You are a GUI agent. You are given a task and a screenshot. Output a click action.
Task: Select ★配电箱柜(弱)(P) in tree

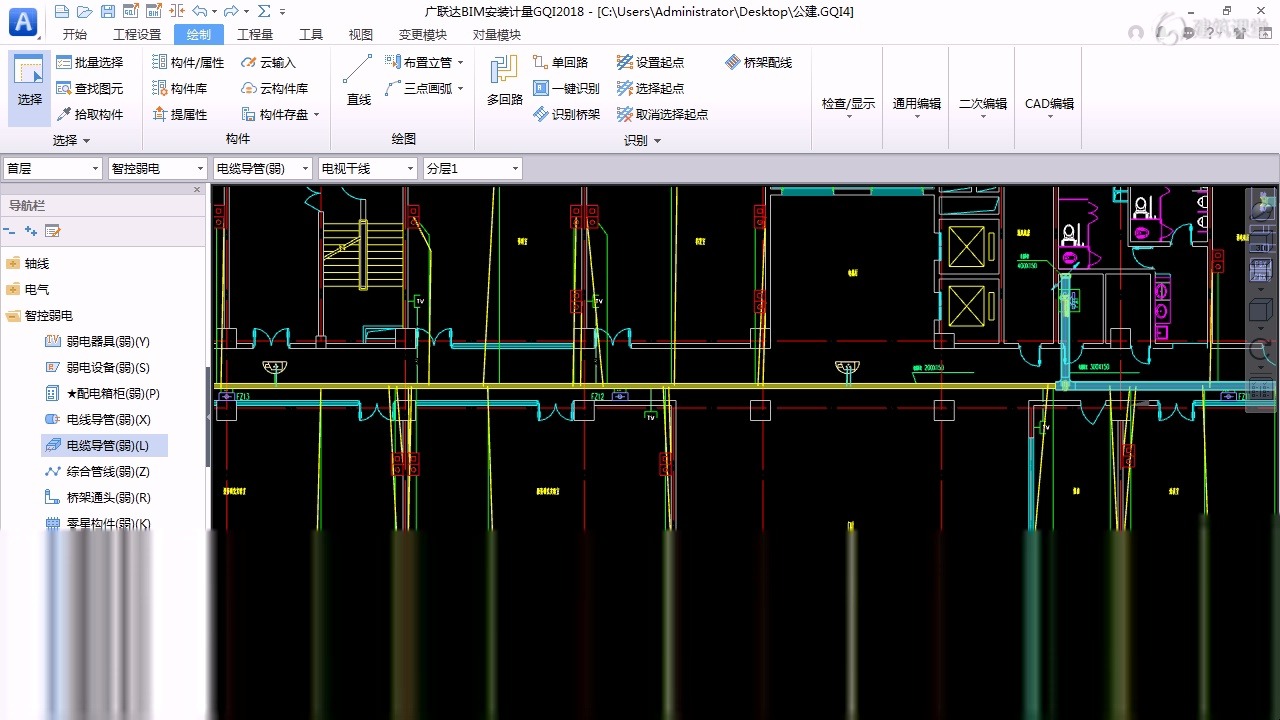[102, 393]
